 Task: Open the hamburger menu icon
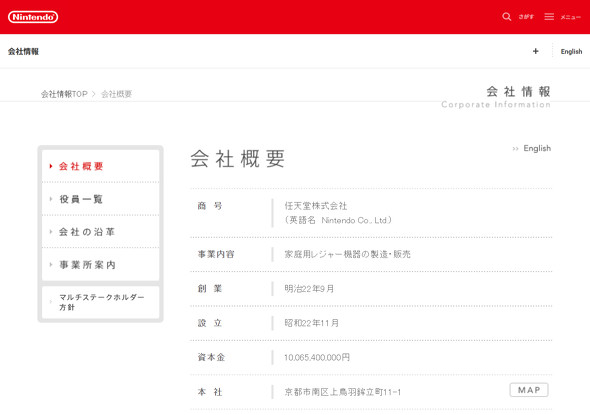549,17
